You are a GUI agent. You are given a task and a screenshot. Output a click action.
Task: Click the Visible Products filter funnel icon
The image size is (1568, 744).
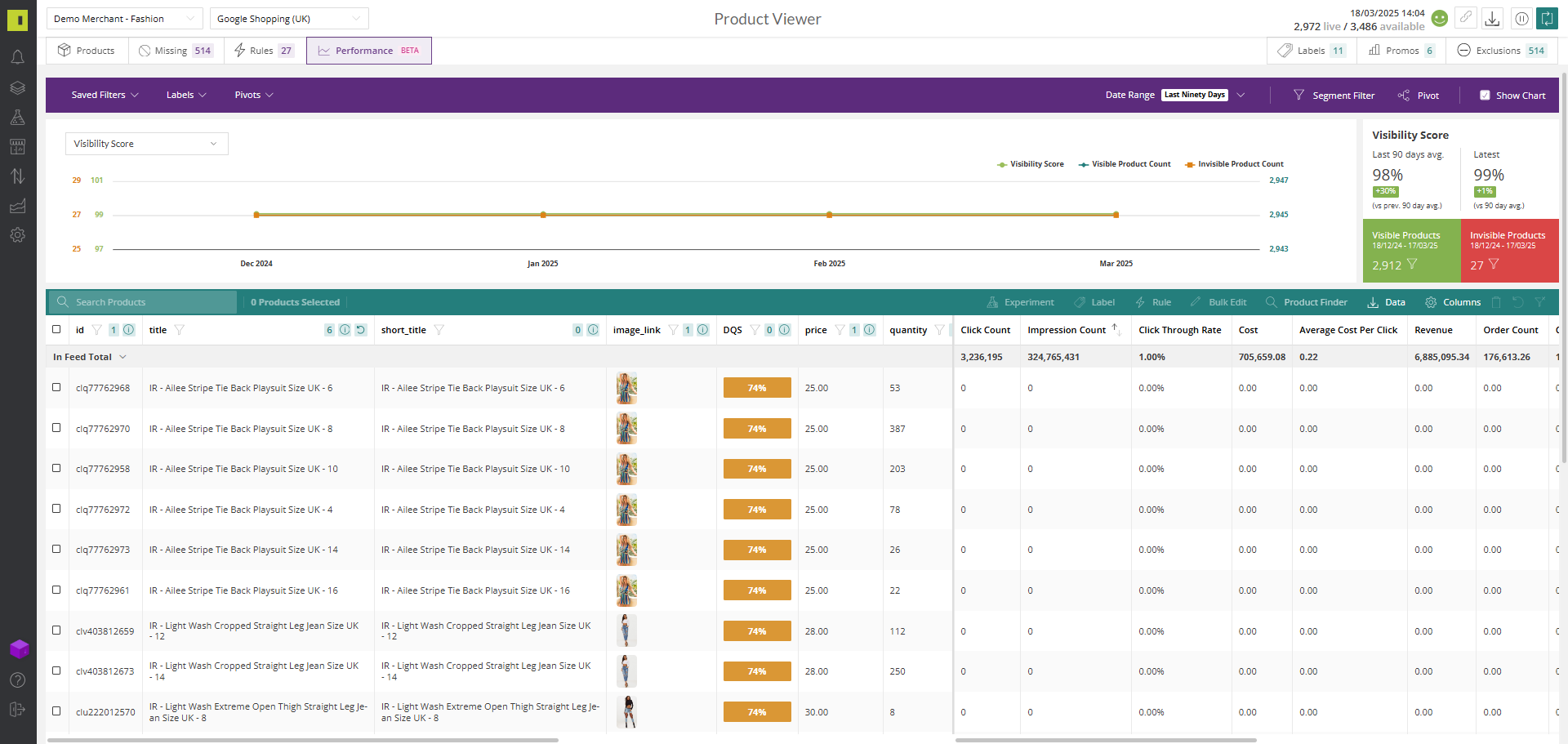(x=1412, y=265)
